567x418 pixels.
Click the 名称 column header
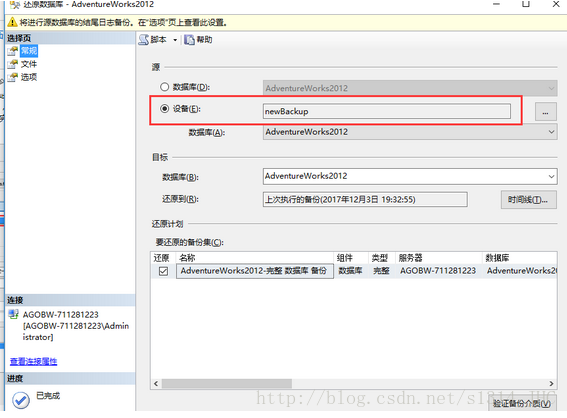click(x=255, y=258)
